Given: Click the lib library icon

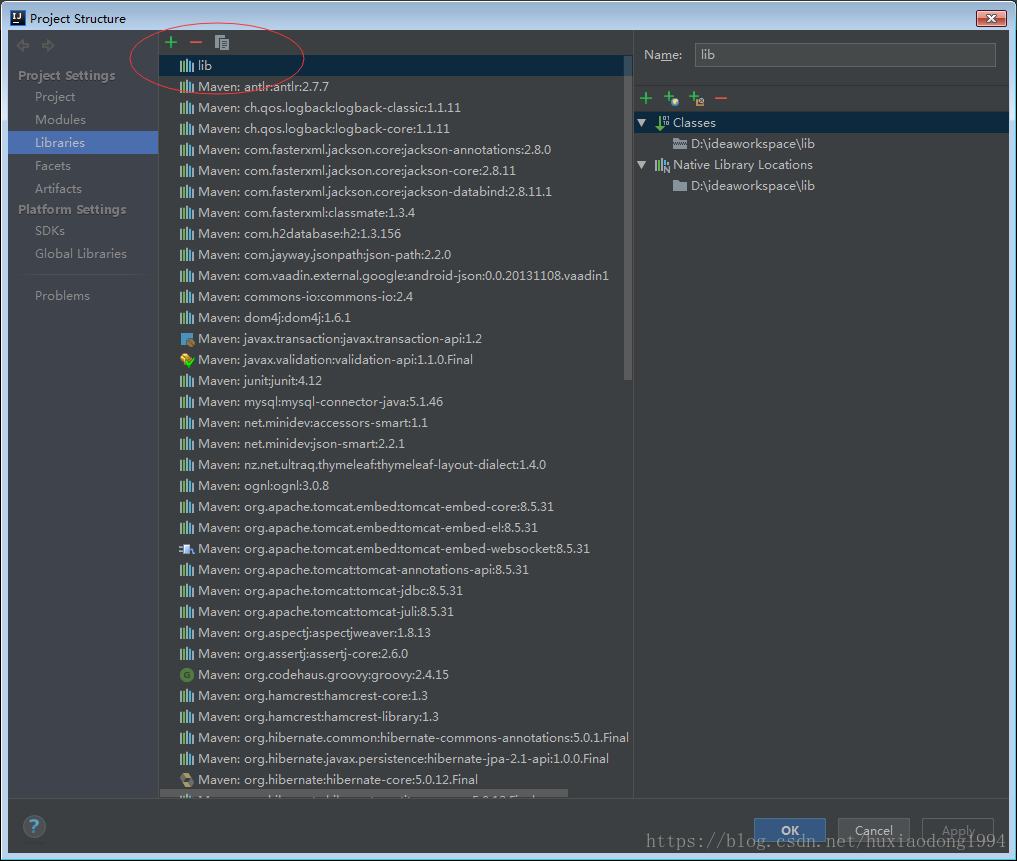Looking at the screenshot, I should (187, 66).
